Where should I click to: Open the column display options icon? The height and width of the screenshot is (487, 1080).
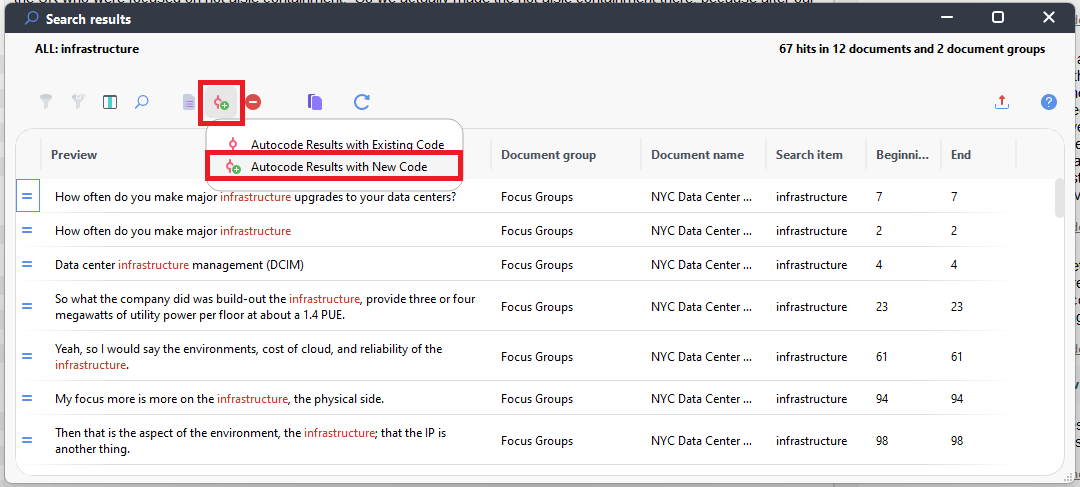(x=110, y=103)
